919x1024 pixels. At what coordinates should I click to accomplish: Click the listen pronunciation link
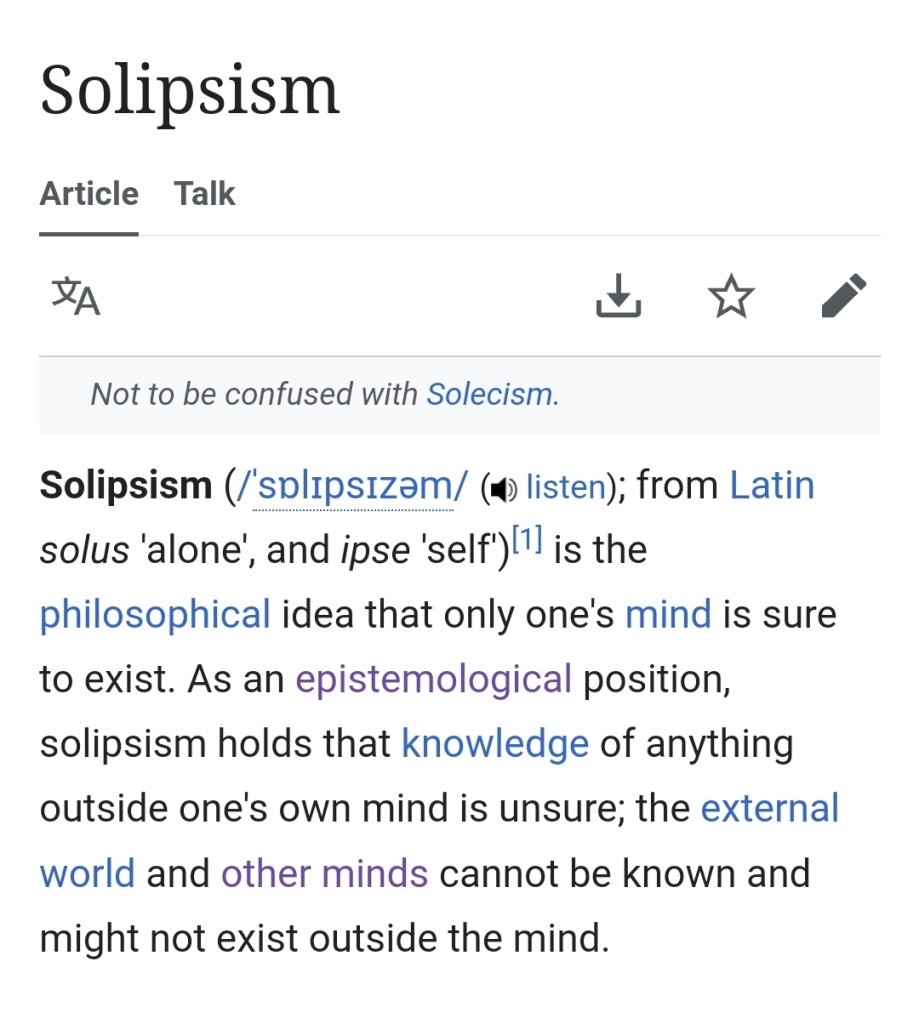566,487
